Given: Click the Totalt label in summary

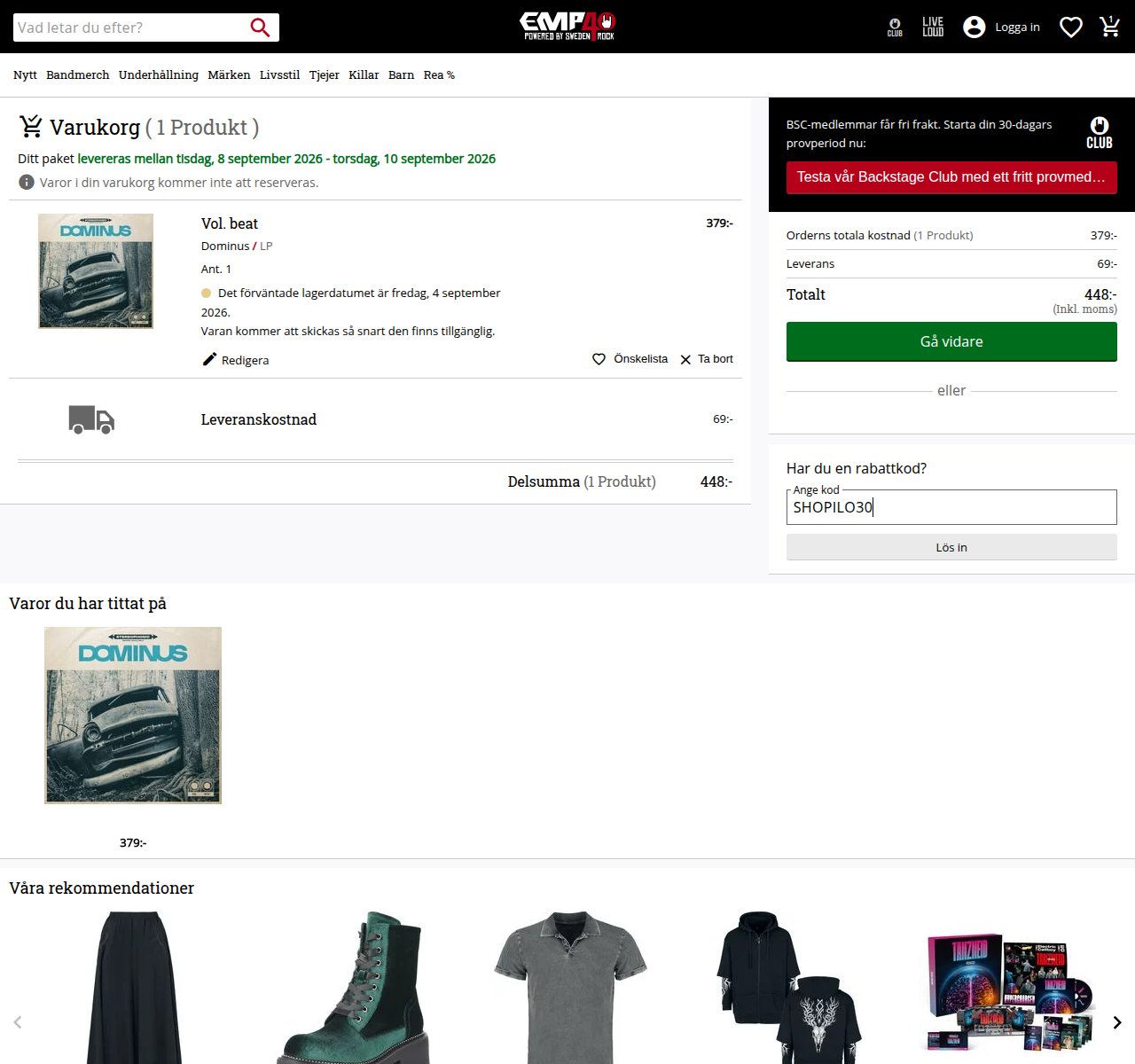Looking at the screenshot, I should coord(806,294).
